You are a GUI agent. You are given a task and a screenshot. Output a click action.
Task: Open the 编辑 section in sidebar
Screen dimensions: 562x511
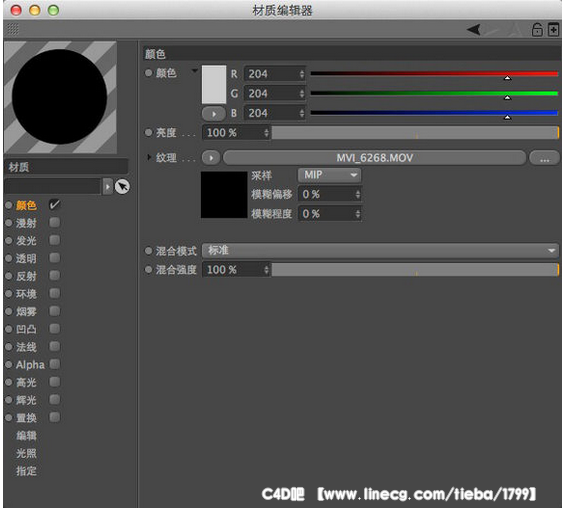tap(26, 435)
